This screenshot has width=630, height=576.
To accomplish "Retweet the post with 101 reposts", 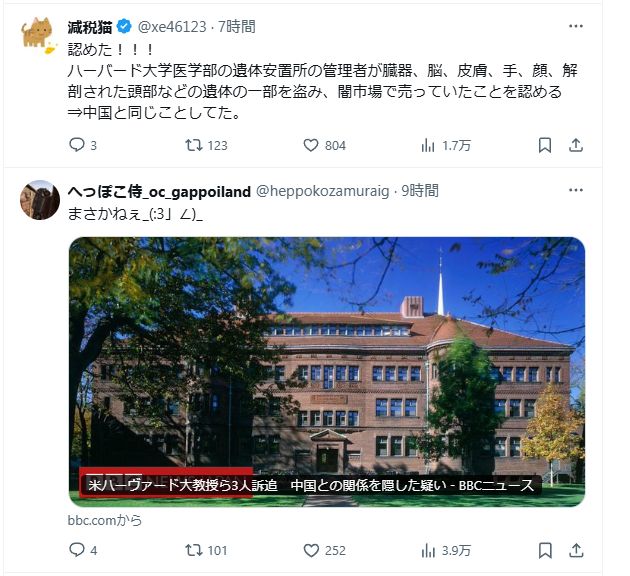I will point(206,550).
